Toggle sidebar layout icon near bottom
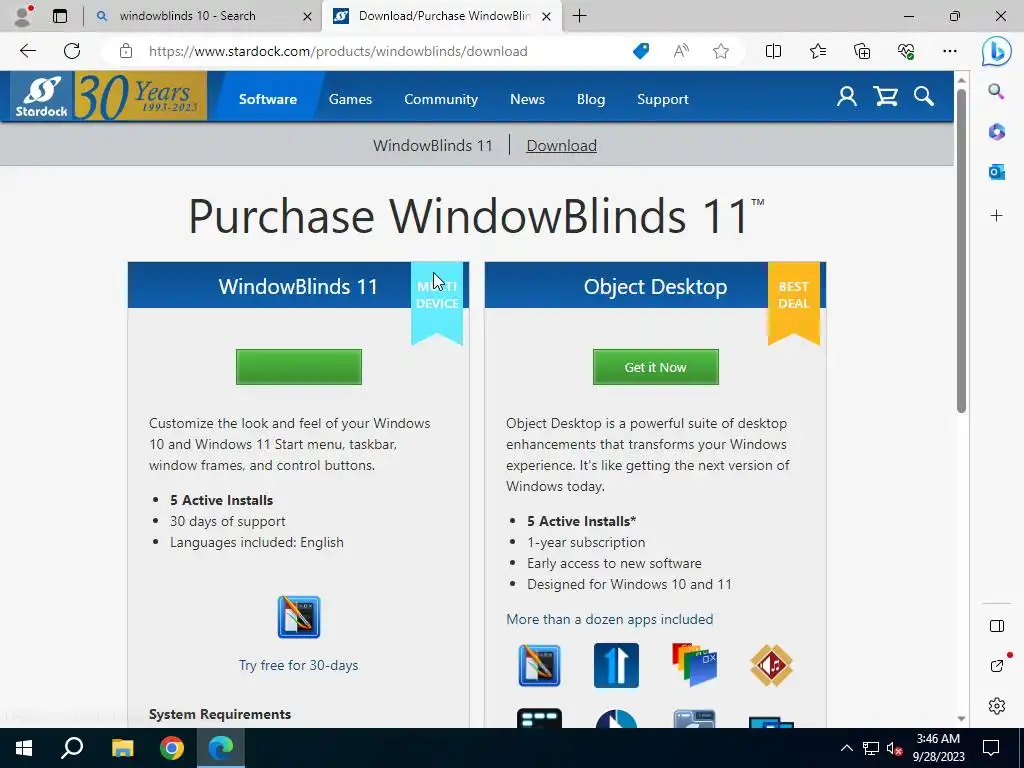This screenshot has width=1024, height=768. [996, 626]
